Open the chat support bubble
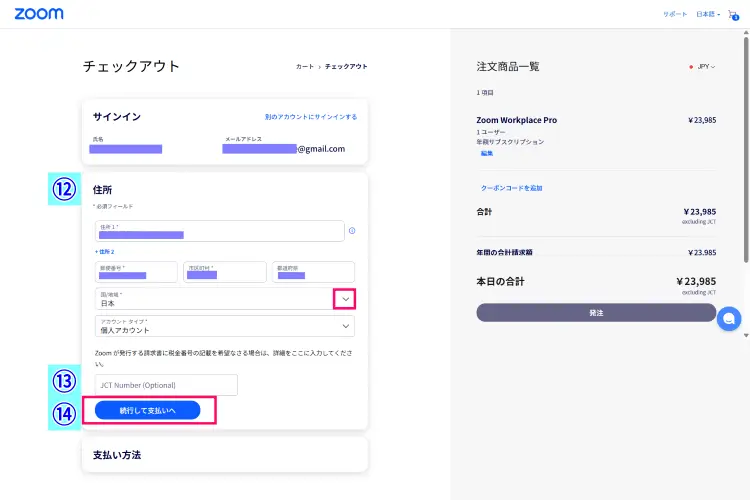Viewport: 750px width, 500px height. [x=729, y=319]
